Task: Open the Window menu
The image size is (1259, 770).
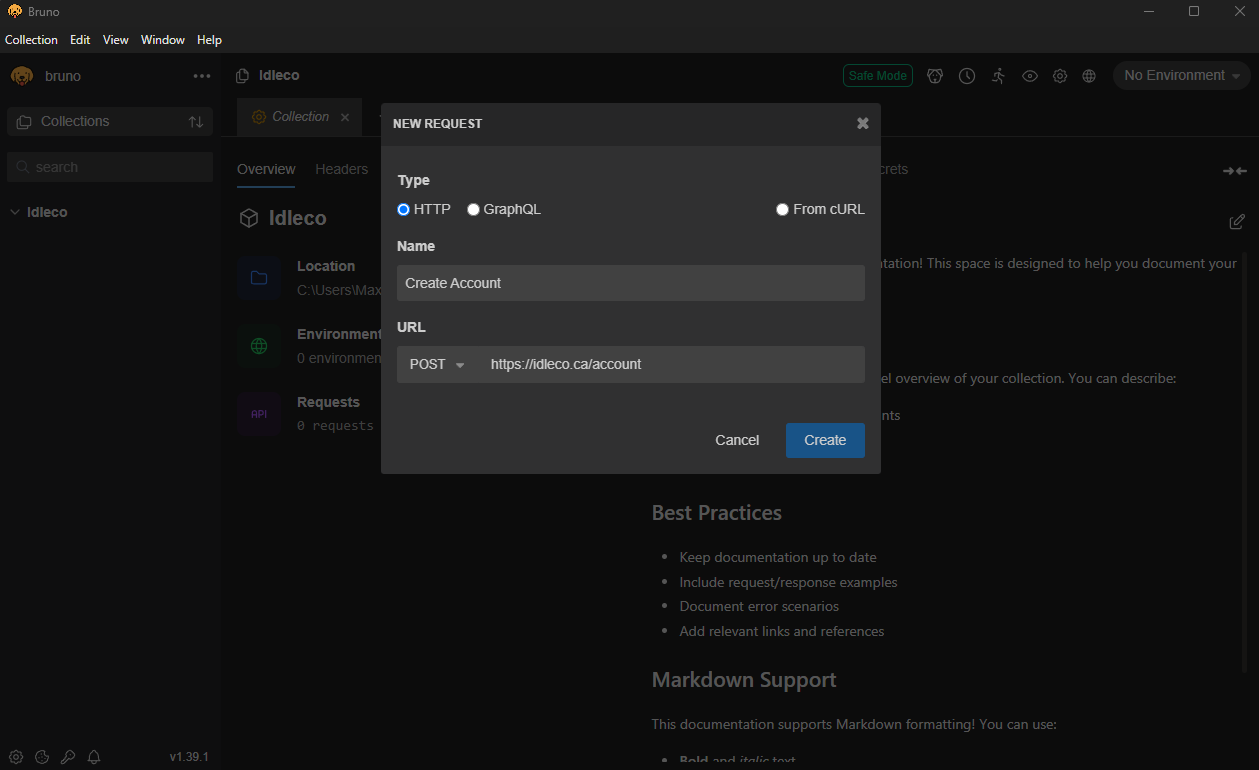Action: click(162, 40)
